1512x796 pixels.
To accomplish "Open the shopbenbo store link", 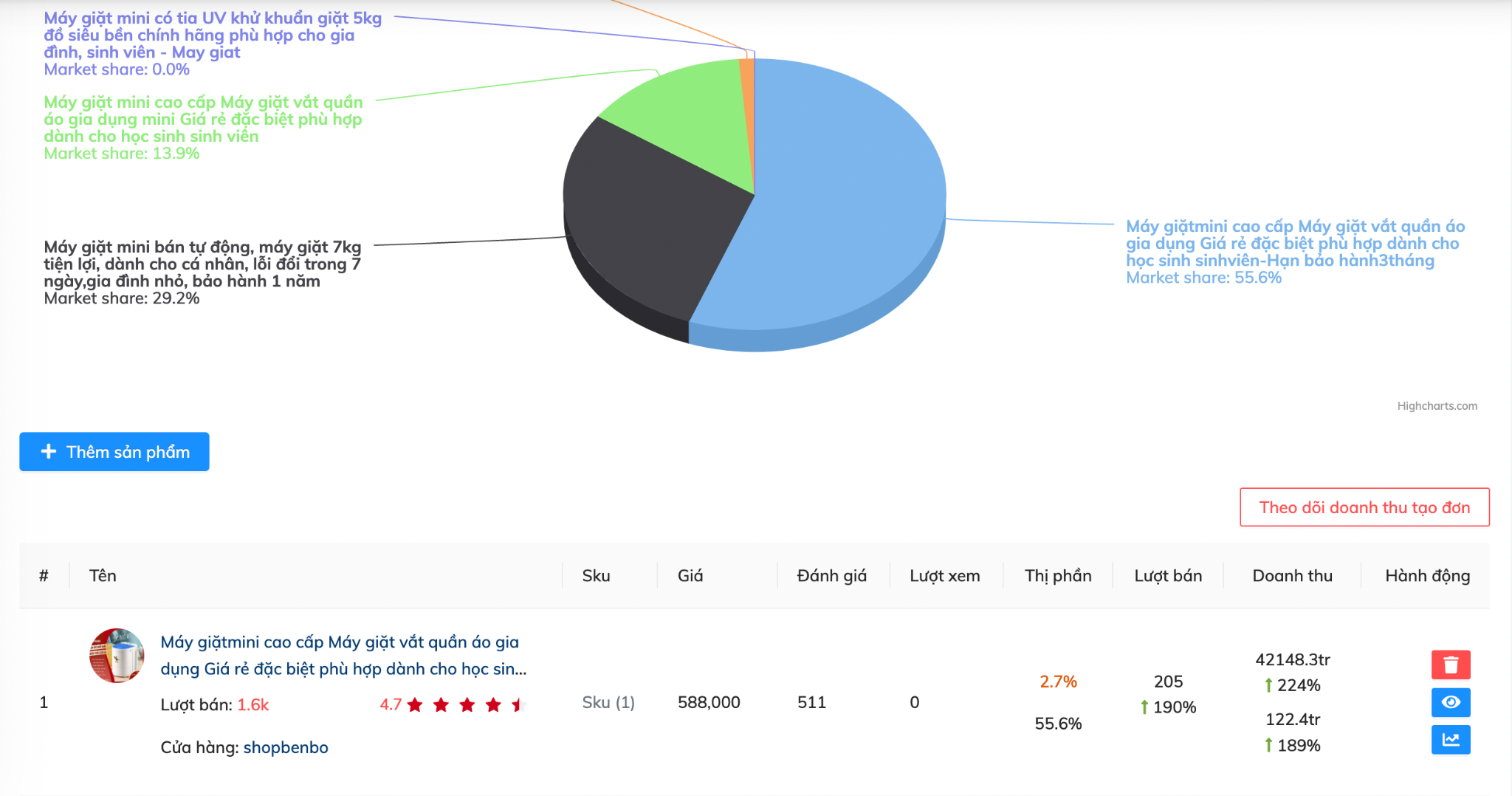I will pyautogui.click(x=286, y=747).
